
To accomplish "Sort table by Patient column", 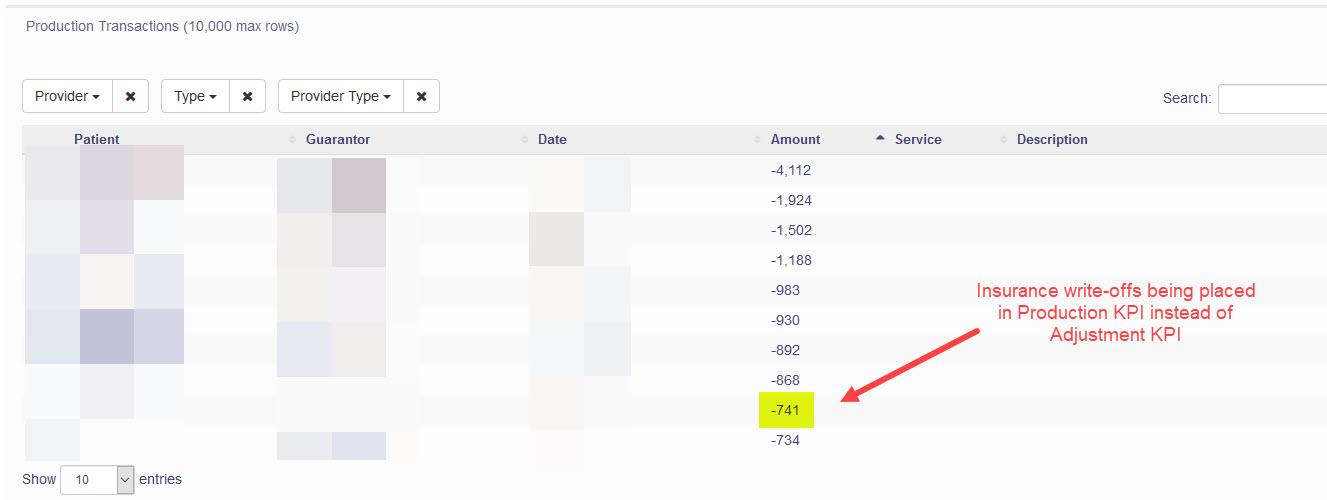I will click(x=97, y=140).
